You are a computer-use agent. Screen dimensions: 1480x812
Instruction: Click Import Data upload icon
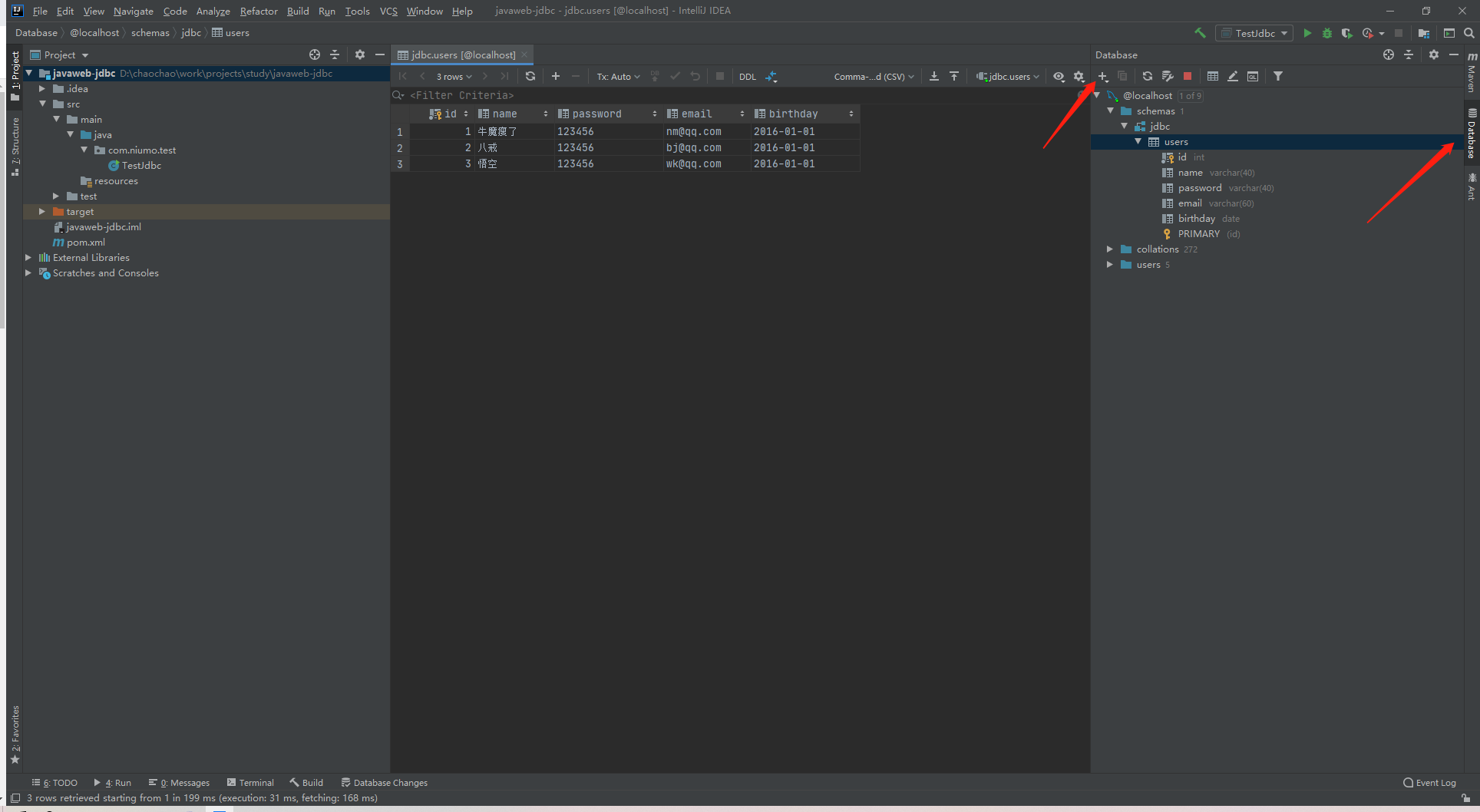click(x=954, y=76)
